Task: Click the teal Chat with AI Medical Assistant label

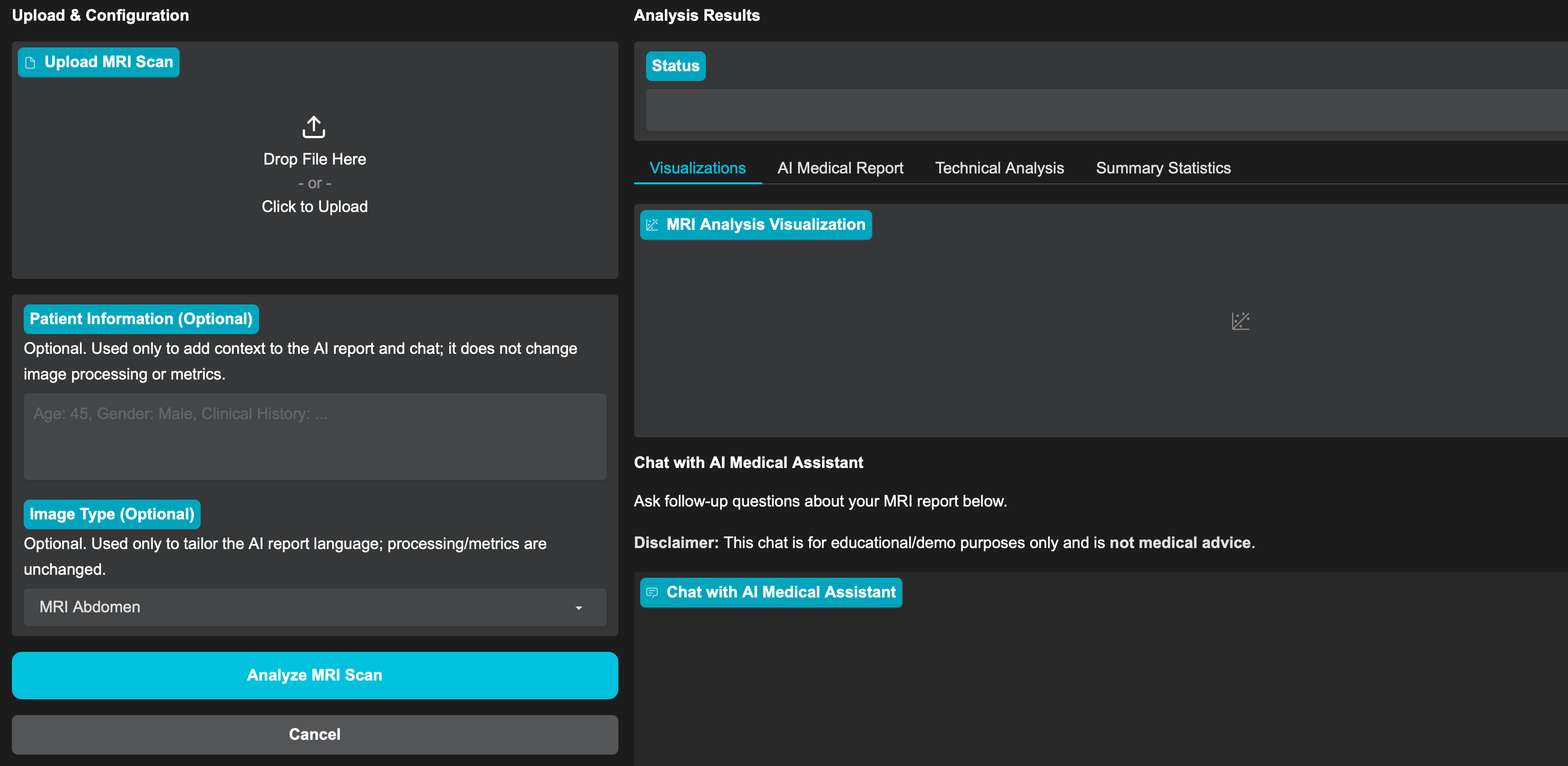Action: tap(771, 592)
